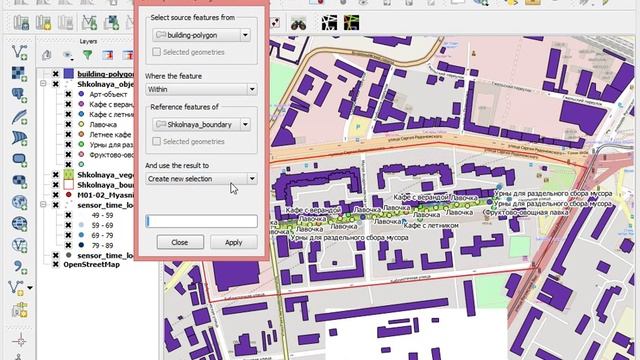Toggle visibility checkbox for Лавочка
This screenshot has height=360, width=640.
68,124
